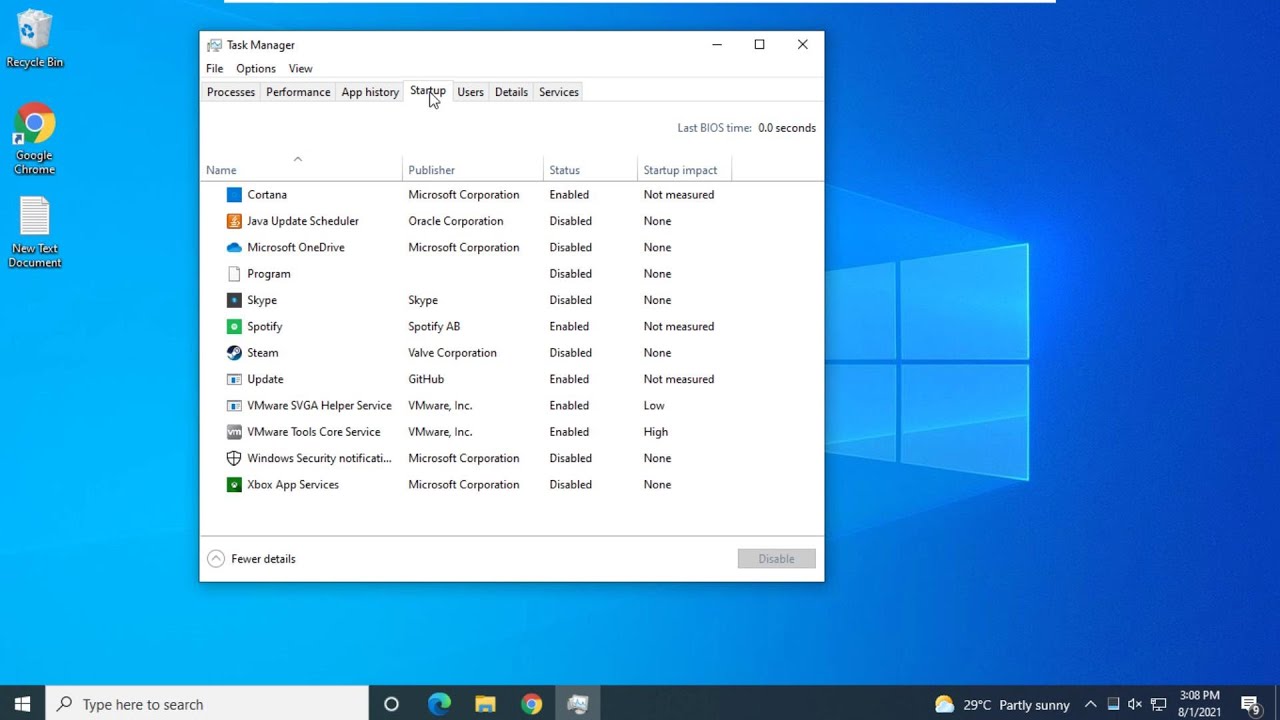Screen dimensions: 1280x720
Task: Switch to the Details tab
Action: (511, 92)
